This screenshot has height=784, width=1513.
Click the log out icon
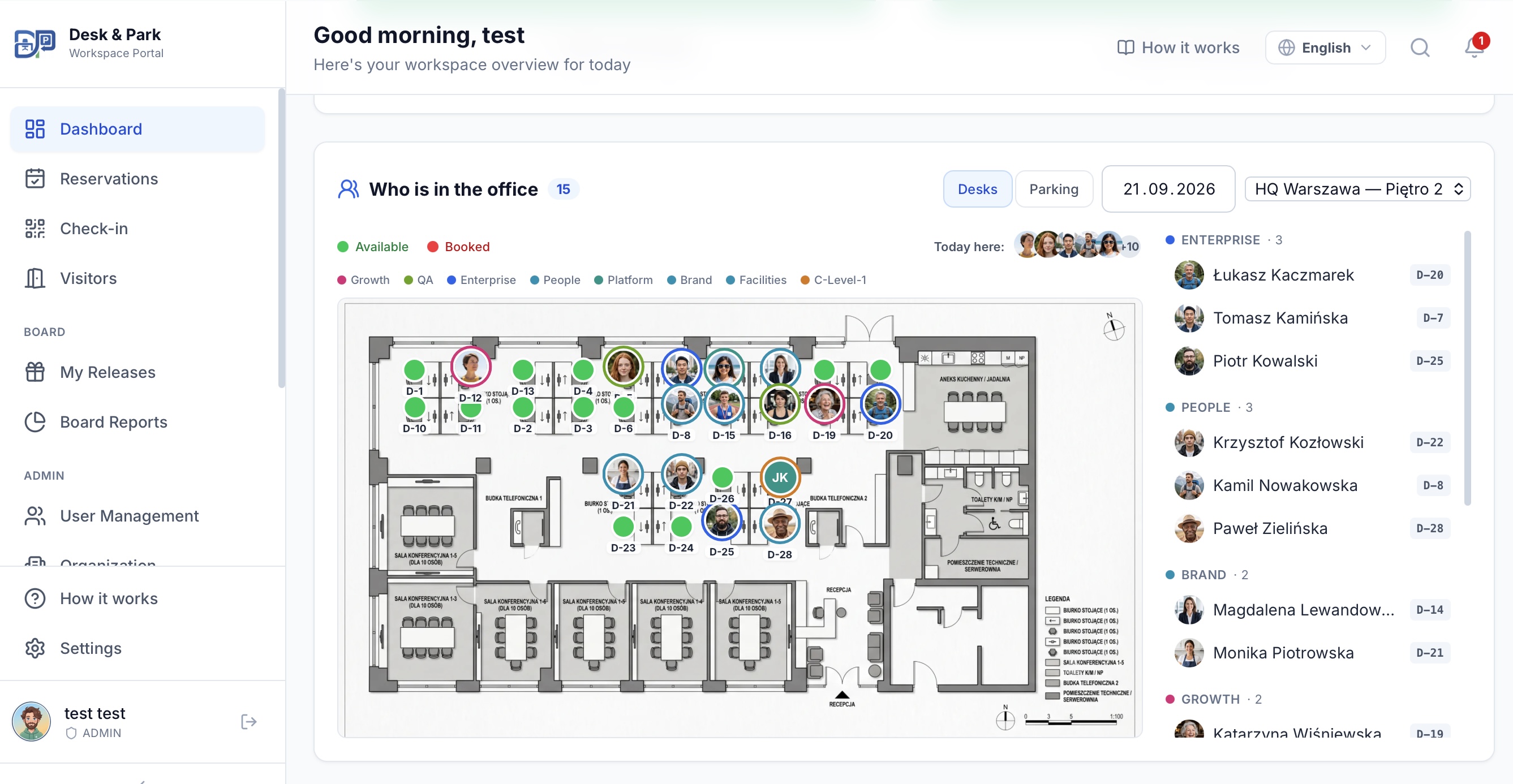click(249, 722)
